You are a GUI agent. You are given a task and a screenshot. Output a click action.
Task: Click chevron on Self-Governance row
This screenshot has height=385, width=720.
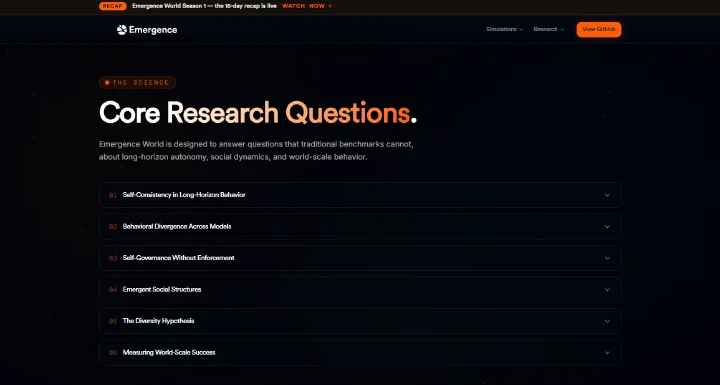pyautogui.click(x=607, y=258)
